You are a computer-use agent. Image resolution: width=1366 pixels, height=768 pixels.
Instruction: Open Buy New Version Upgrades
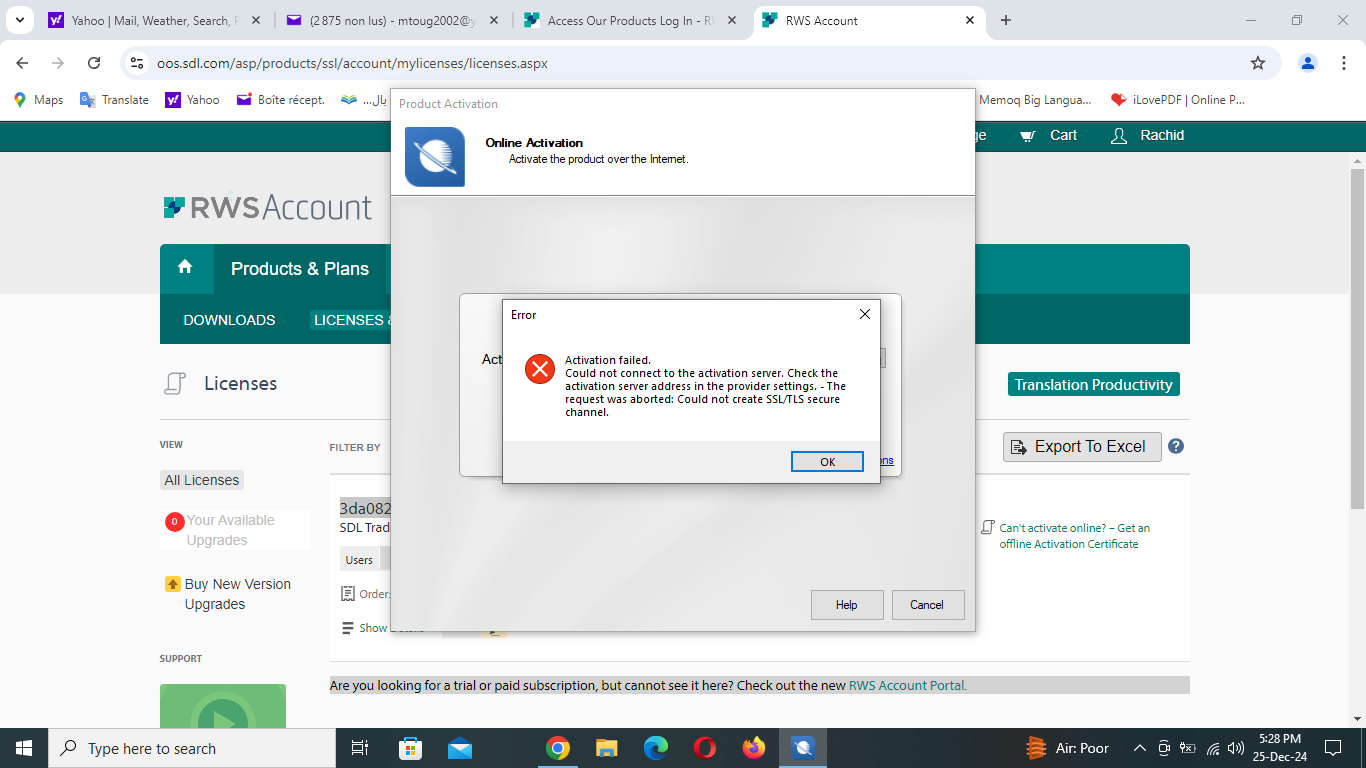pyautogui.click(x=238, y=594)
